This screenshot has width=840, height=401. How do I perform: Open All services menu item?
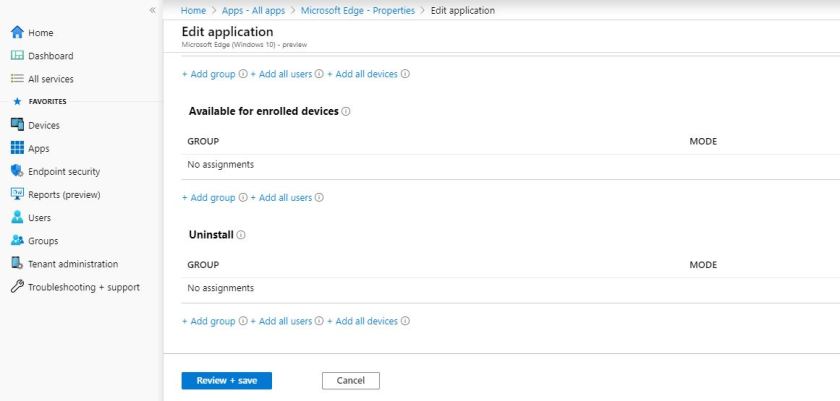(x=50, y=79)
